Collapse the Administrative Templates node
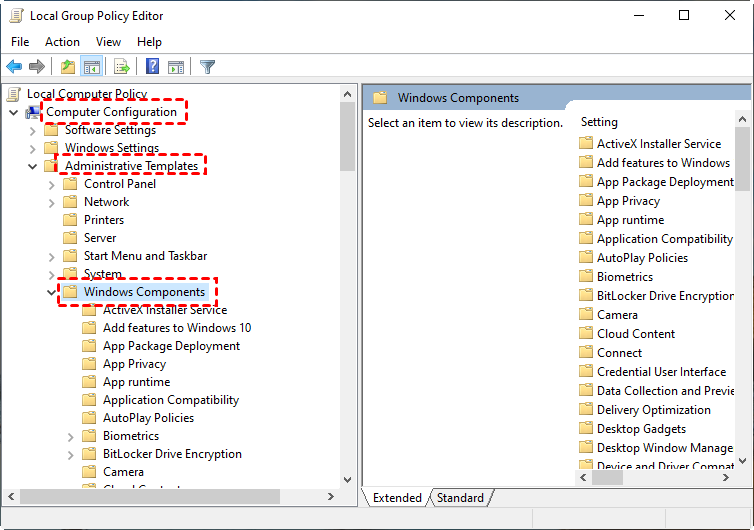 33,167
